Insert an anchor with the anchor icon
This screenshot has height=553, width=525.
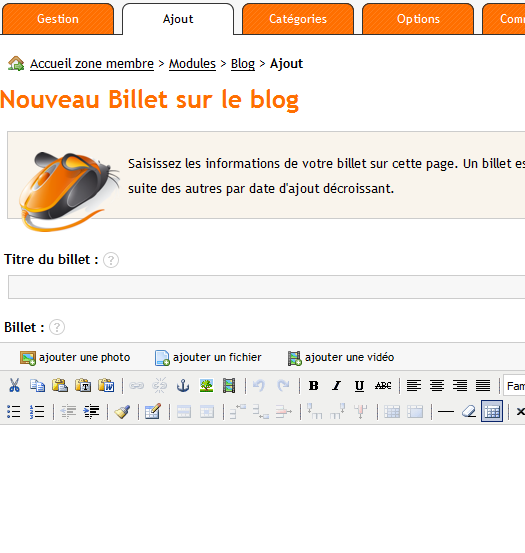click(183, 385)
